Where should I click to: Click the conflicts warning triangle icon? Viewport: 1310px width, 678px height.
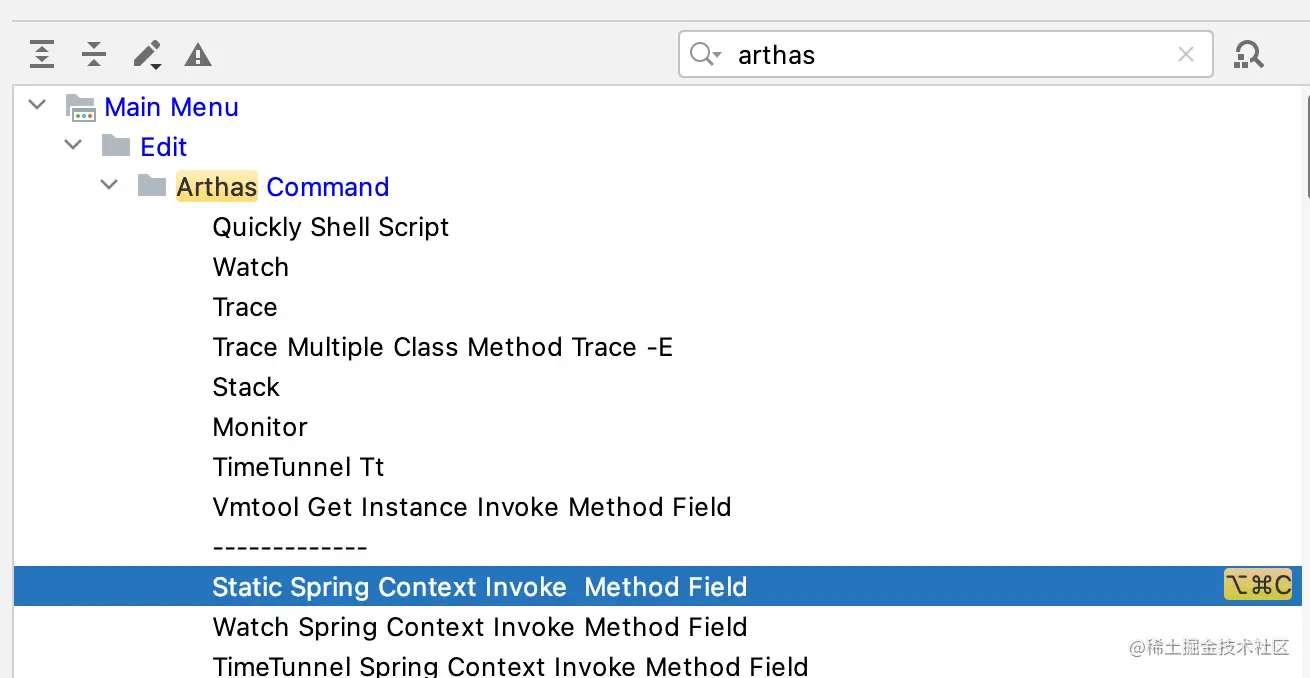pyautogui.click(x=198, y=54)
